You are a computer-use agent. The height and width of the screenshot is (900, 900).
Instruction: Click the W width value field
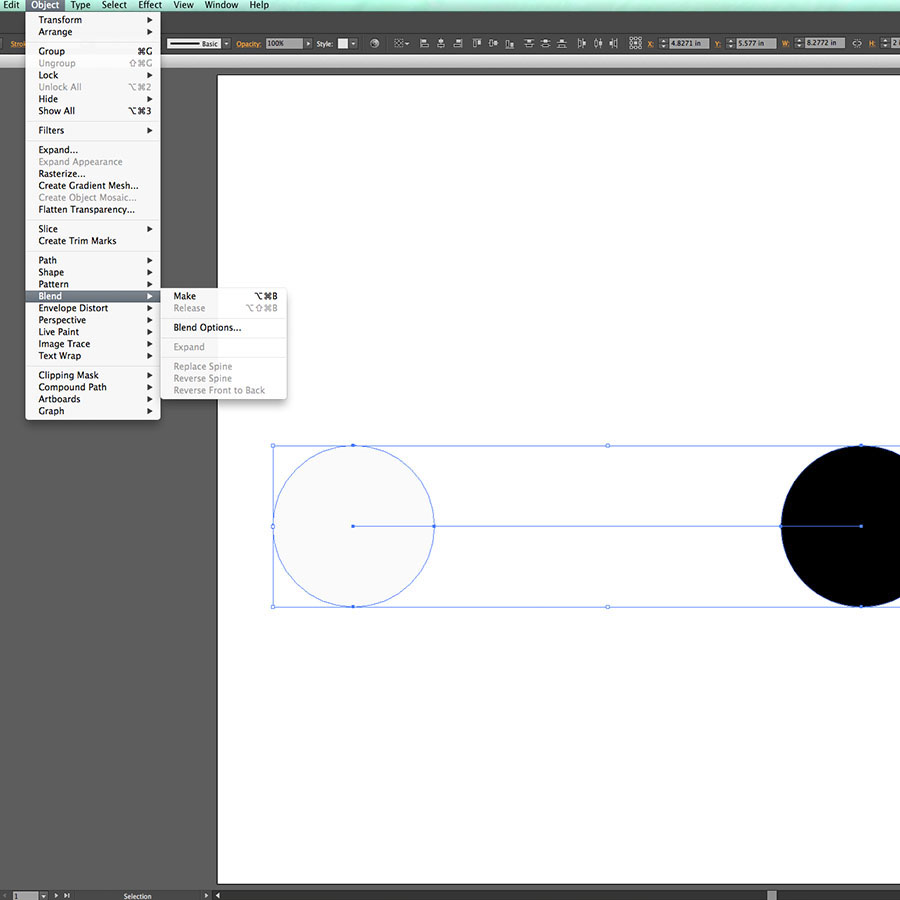point(824,43)
